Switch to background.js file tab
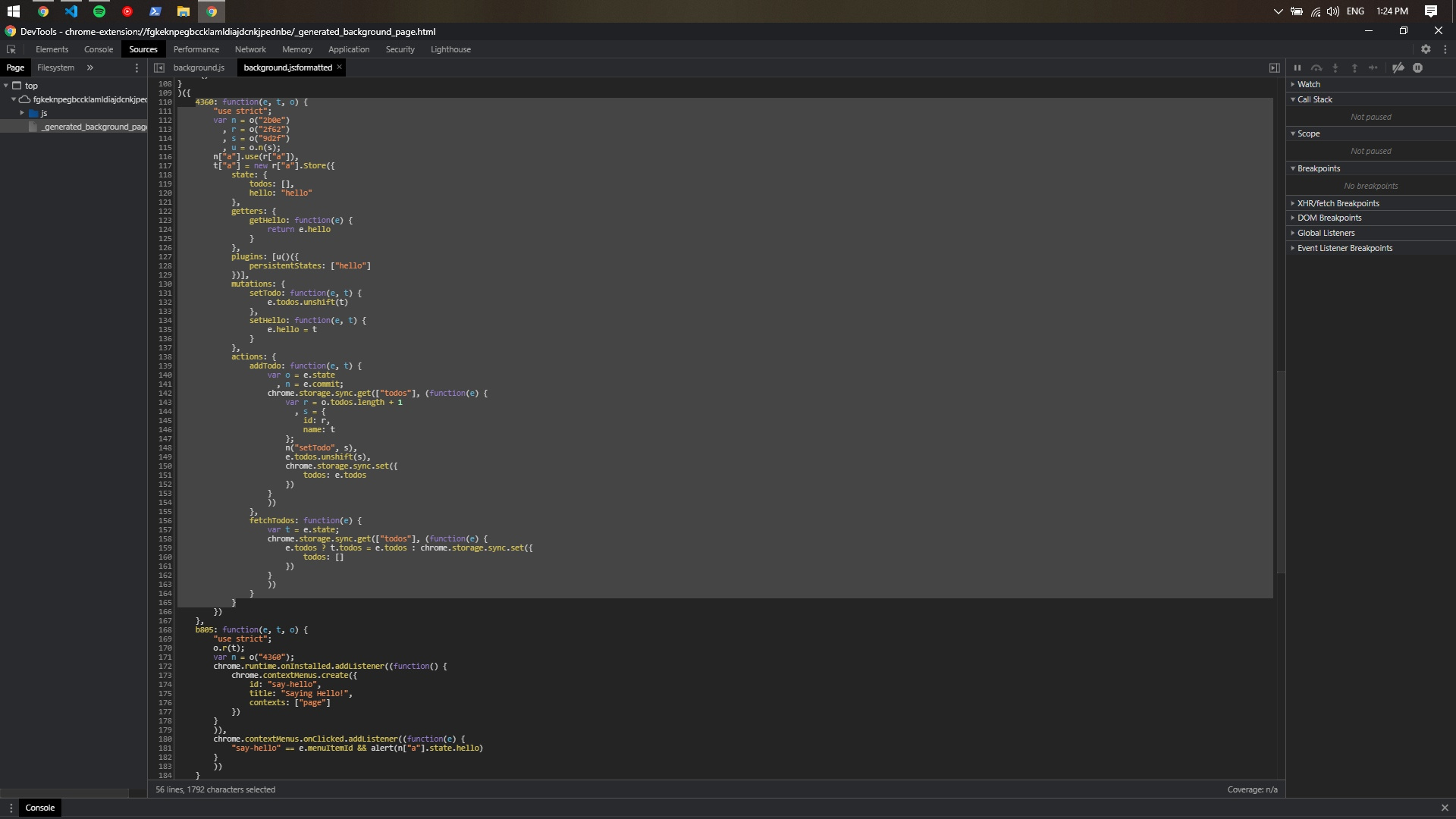 click(x=199, y=67)
